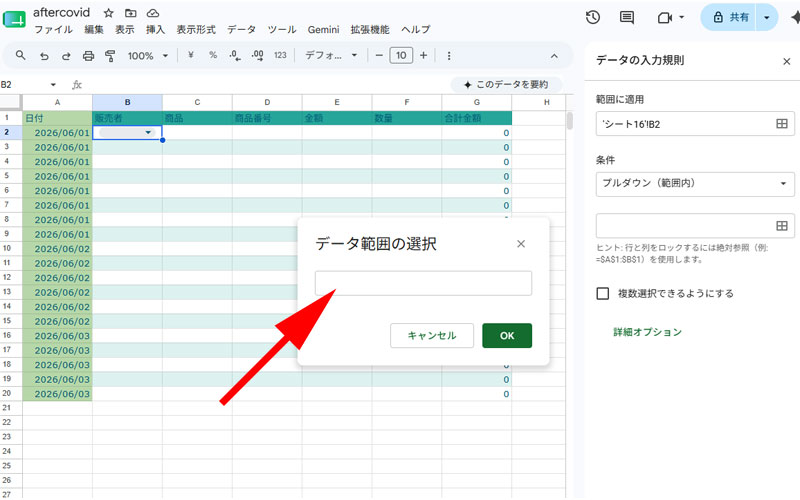The width and height of the screenshot is (800, 500).
Task: Open the 挿入 menu
Action: [x=155, y=30]
